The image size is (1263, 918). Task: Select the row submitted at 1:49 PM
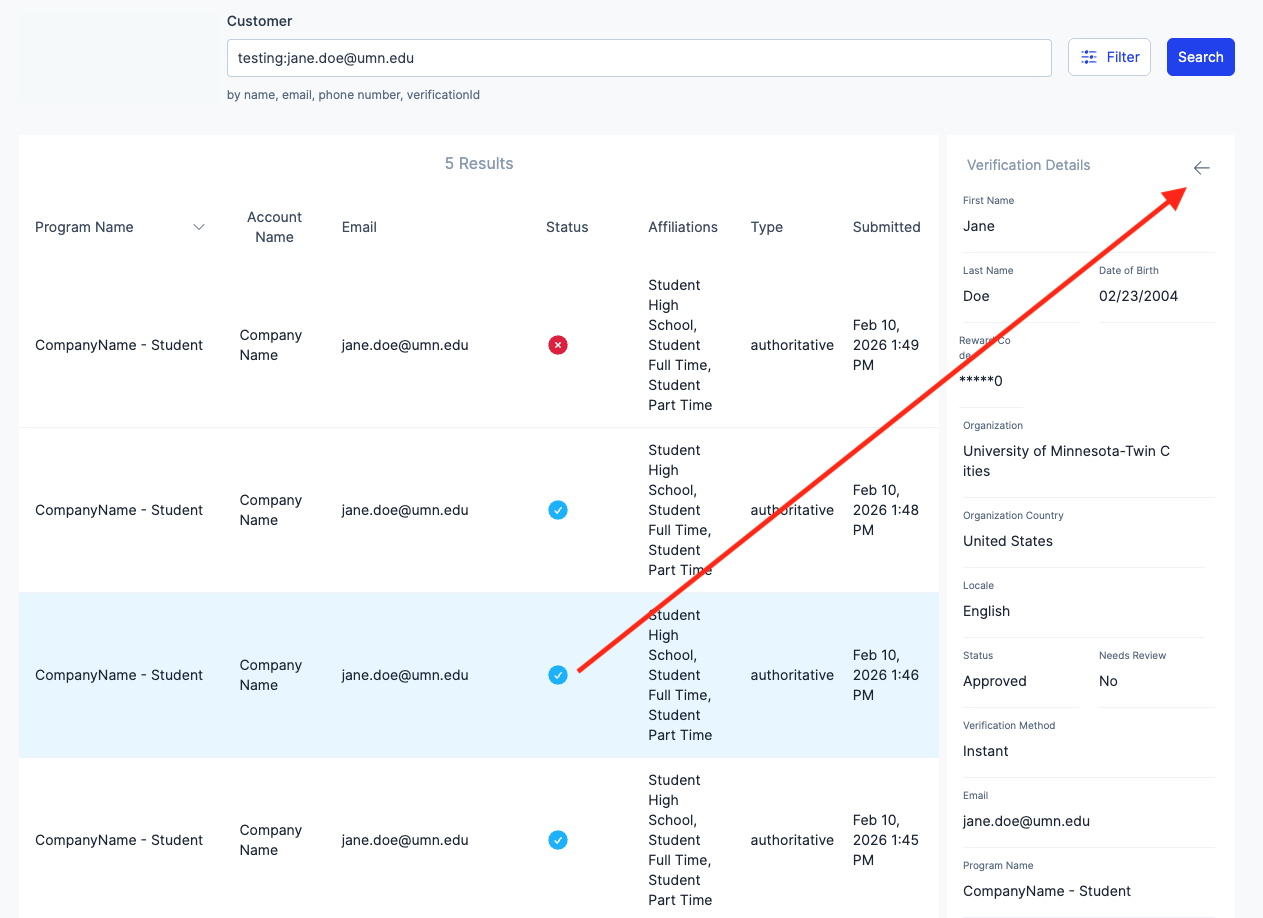point(120,345)
